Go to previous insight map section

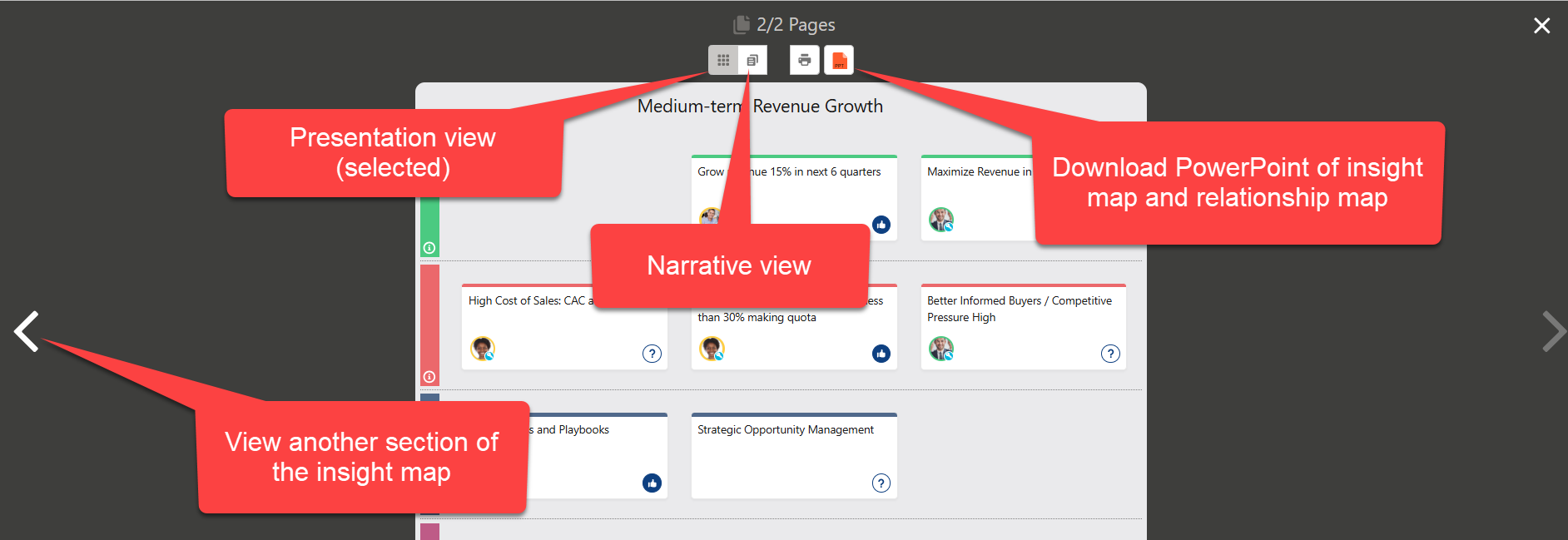[27, 331]
